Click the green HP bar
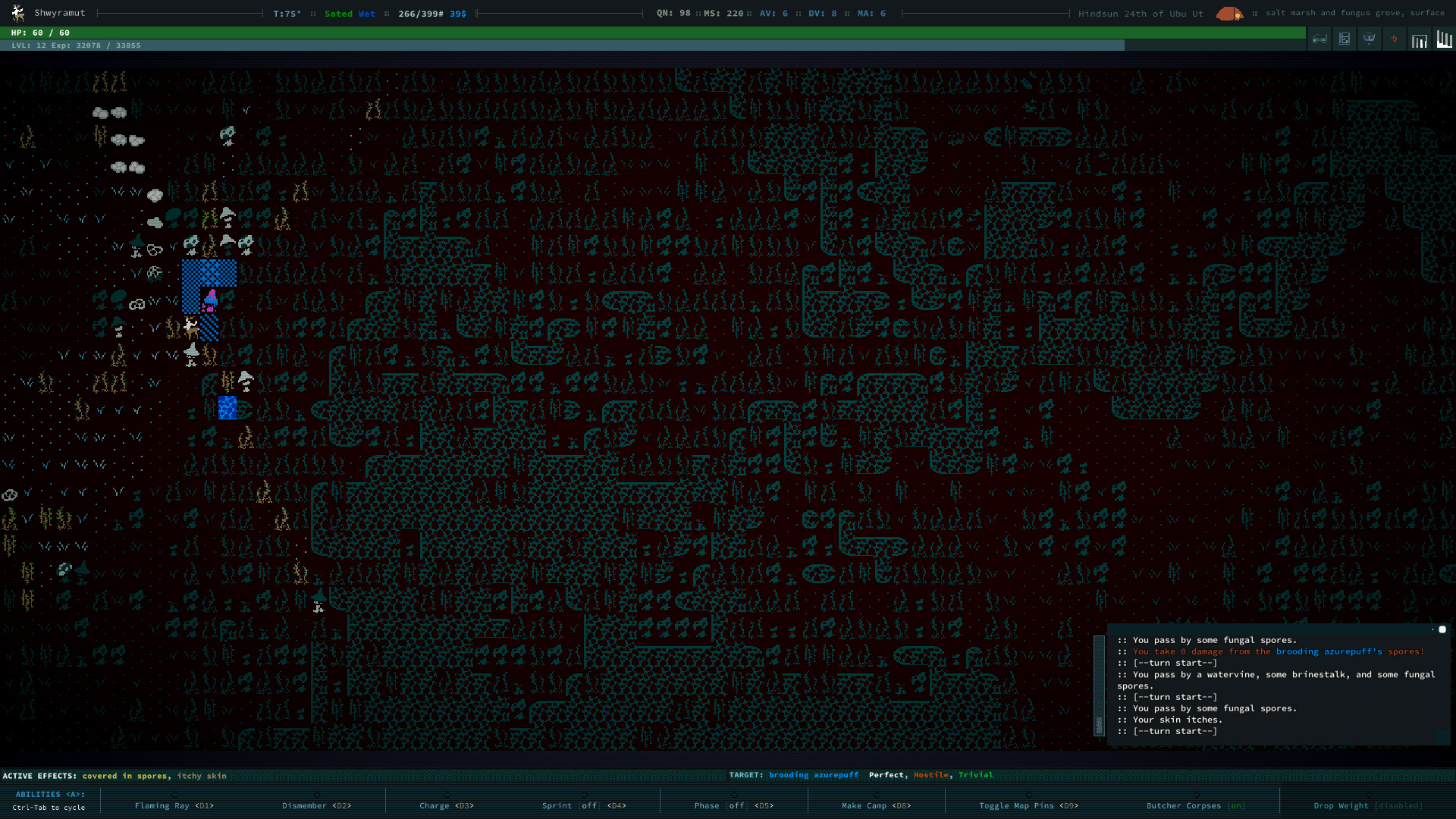The image size is (1456, 819). tap(652, 33)
